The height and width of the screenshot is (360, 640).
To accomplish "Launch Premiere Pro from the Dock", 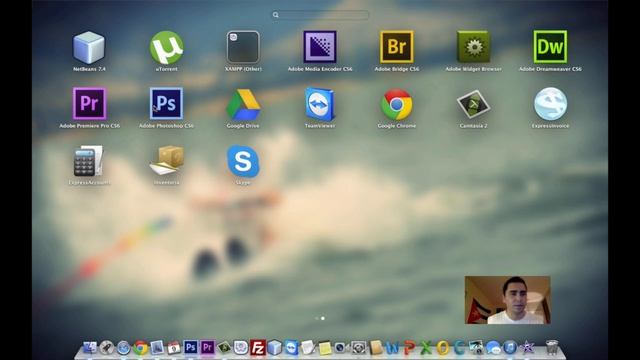I will (207, 347).
